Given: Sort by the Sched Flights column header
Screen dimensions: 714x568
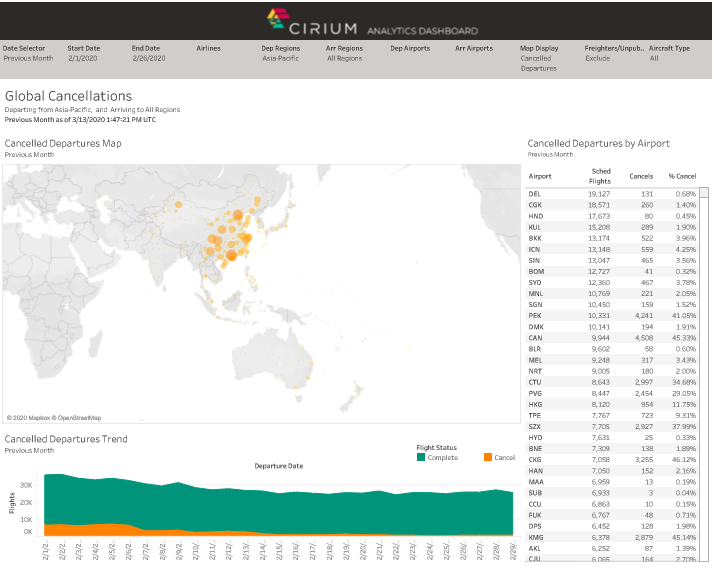Looking at the screenshot, I should [600, 175].
